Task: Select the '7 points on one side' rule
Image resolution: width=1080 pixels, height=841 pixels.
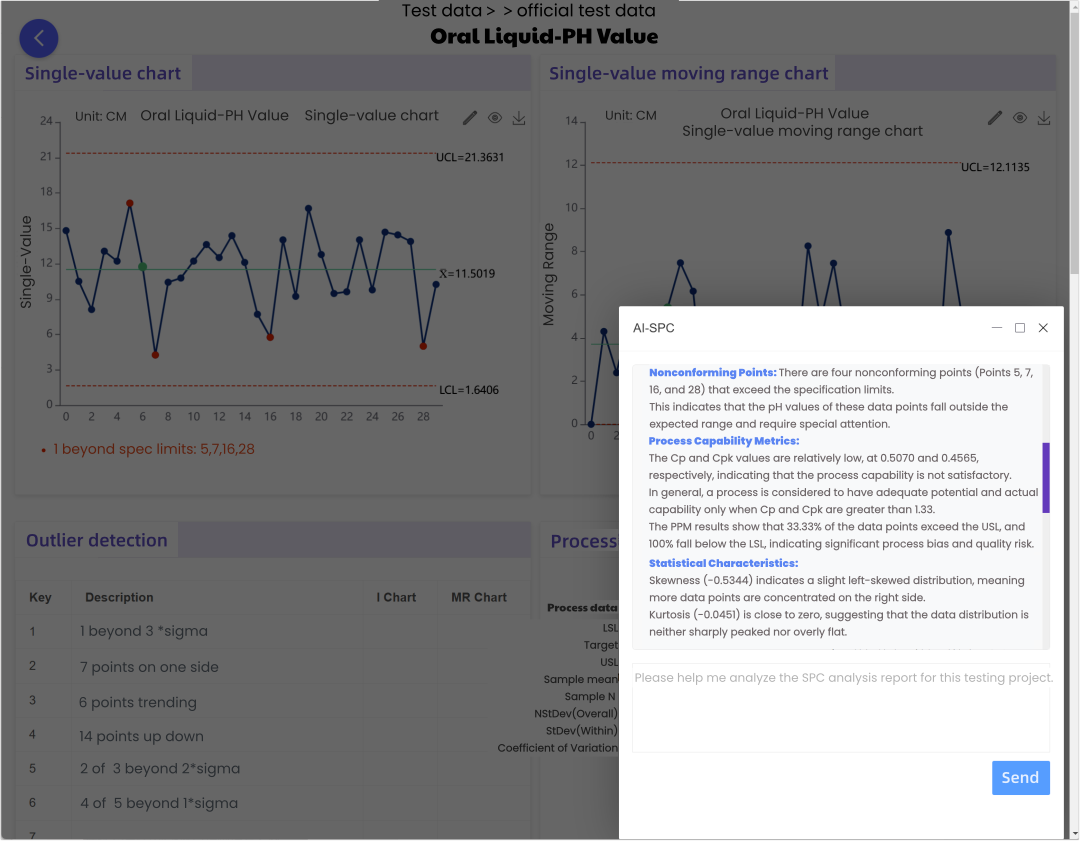Action: [x=149, y=667]
